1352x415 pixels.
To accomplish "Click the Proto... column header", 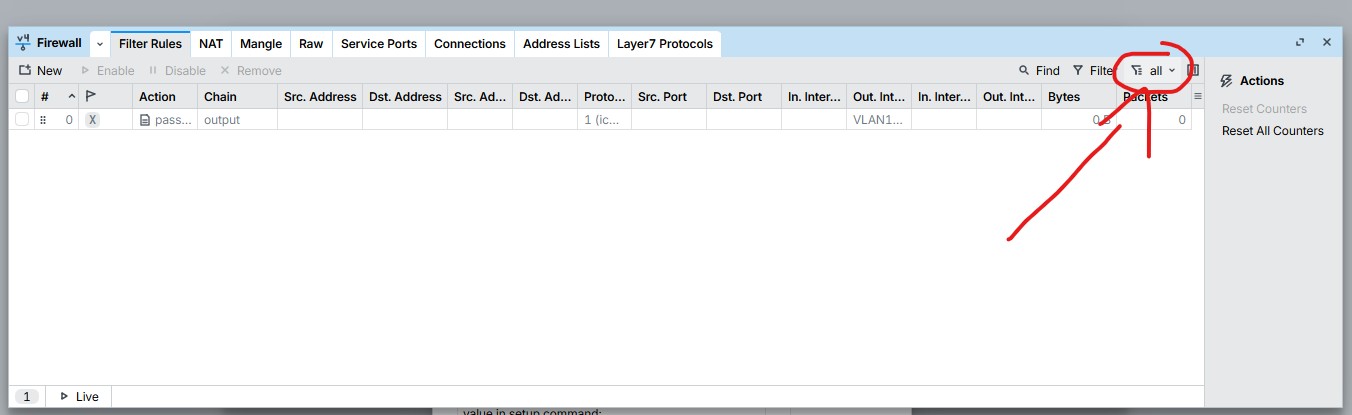I will [x=605, y=97].
